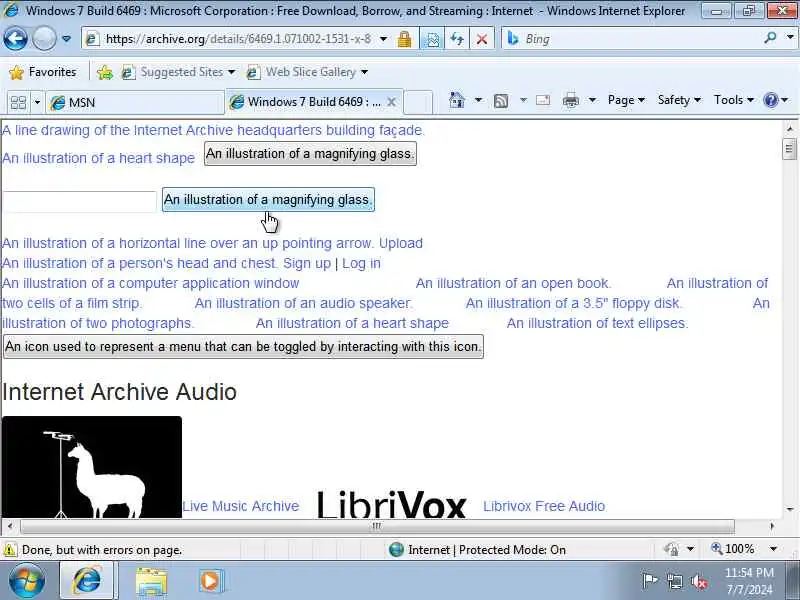The image size is (800, 600).
Task: Open the computer application window link
Action: click(151, 283)
